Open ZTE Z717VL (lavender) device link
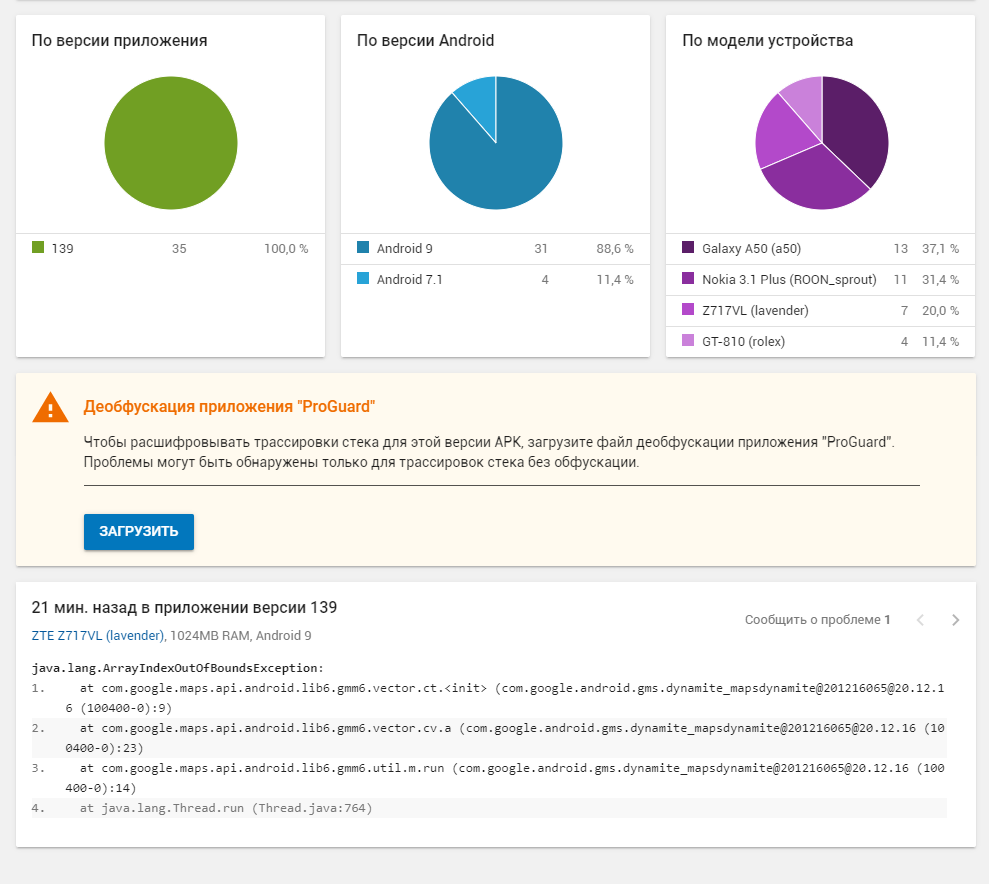 tap(98, 635)
